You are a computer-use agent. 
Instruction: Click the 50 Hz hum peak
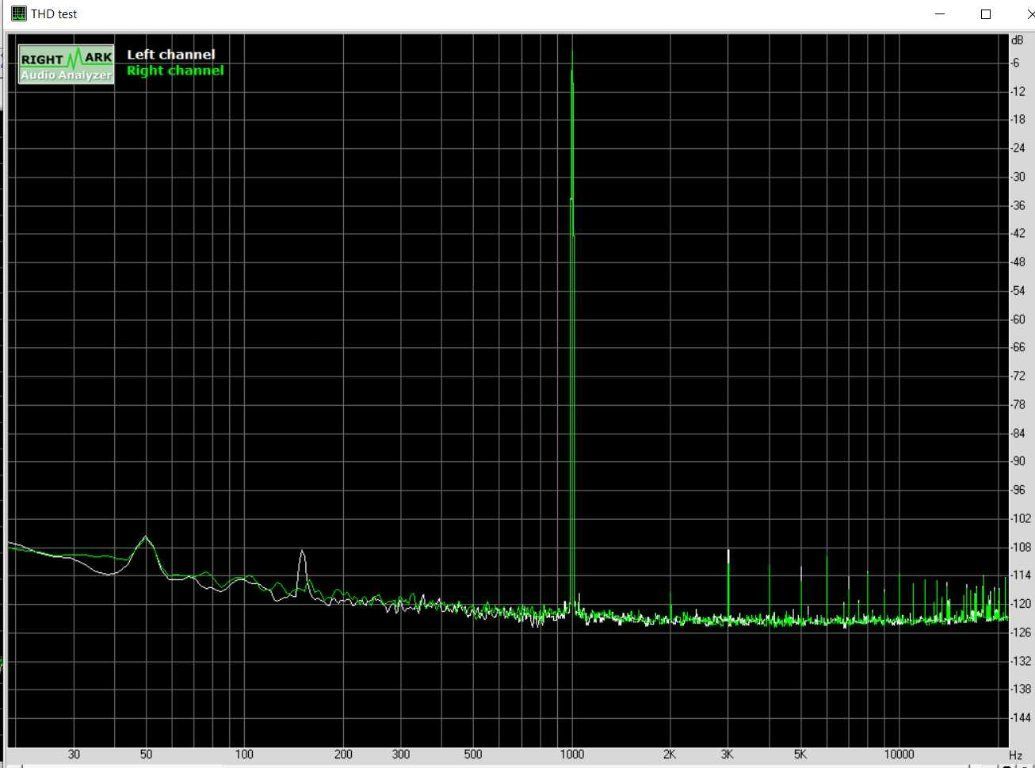(x=146, y=538)
